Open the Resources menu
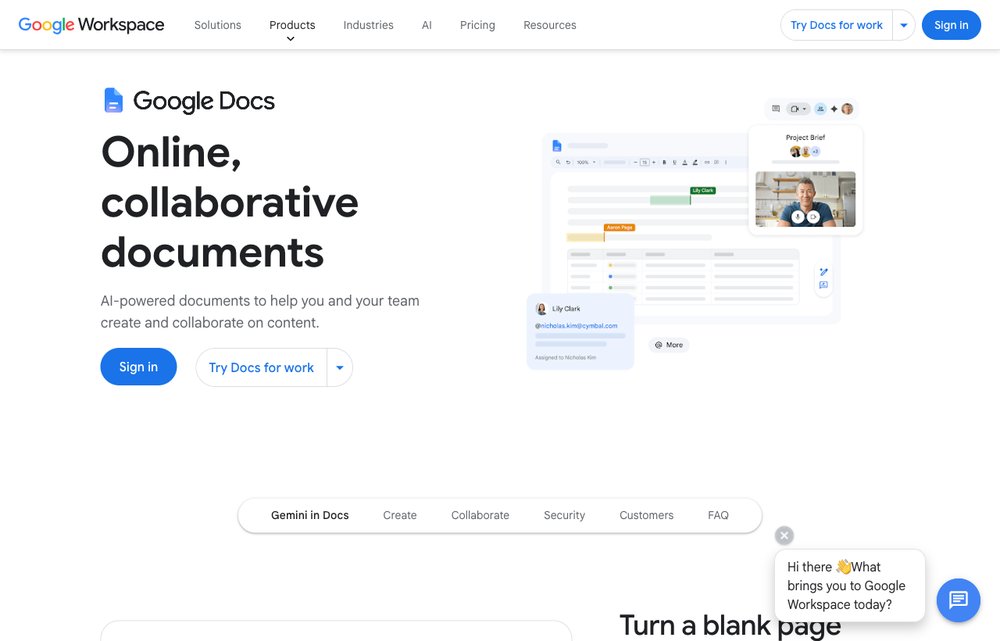Image resolution: width=1000 pixels, height=641 pixels. pyautogui.click(x=550, y=25)
